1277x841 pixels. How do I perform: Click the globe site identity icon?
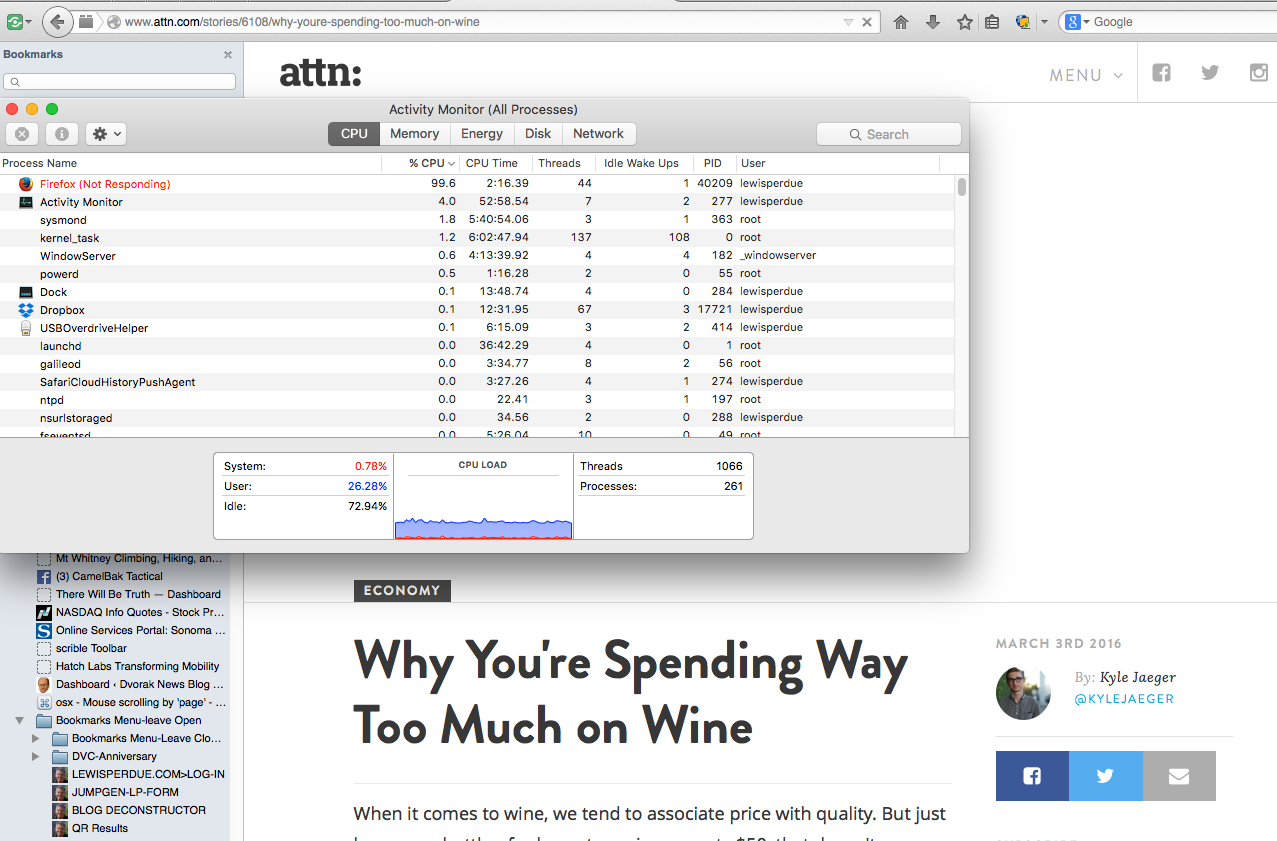pyautogui.click(x=113, y=22)
